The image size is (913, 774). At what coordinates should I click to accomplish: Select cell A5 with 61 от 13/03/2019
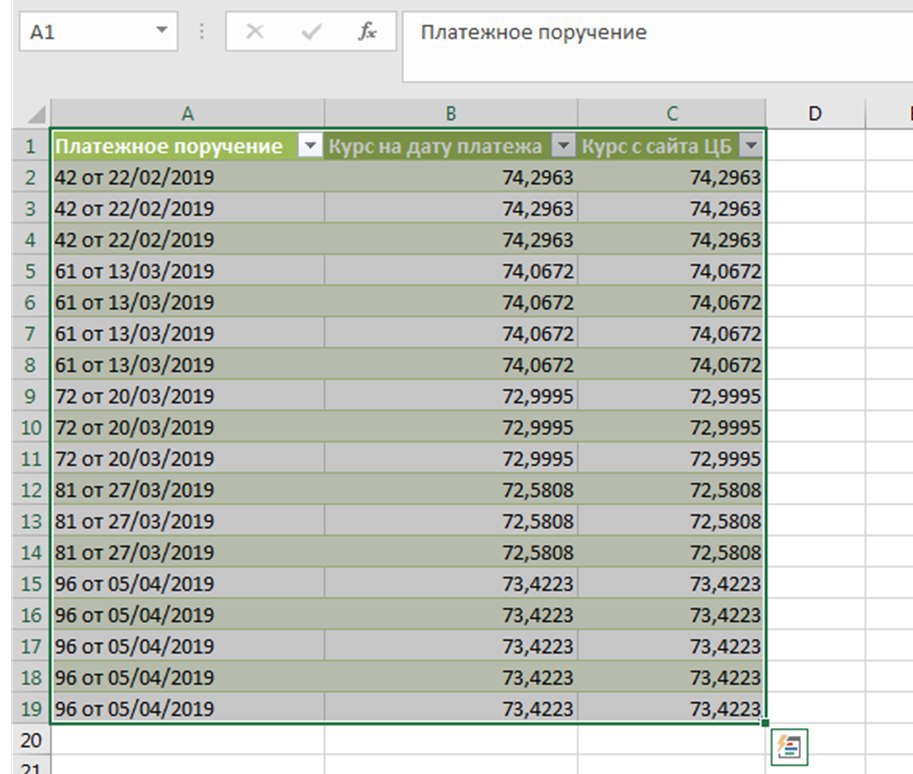pos(187,271)
